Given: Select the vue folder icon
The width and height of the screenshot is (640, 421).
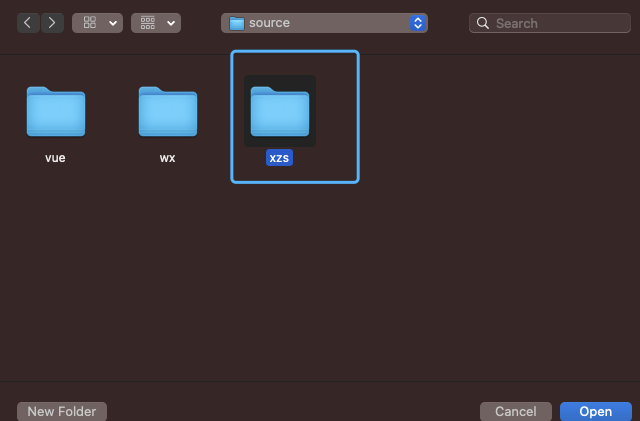Looking at the screenshot, I should click(56, 111).
